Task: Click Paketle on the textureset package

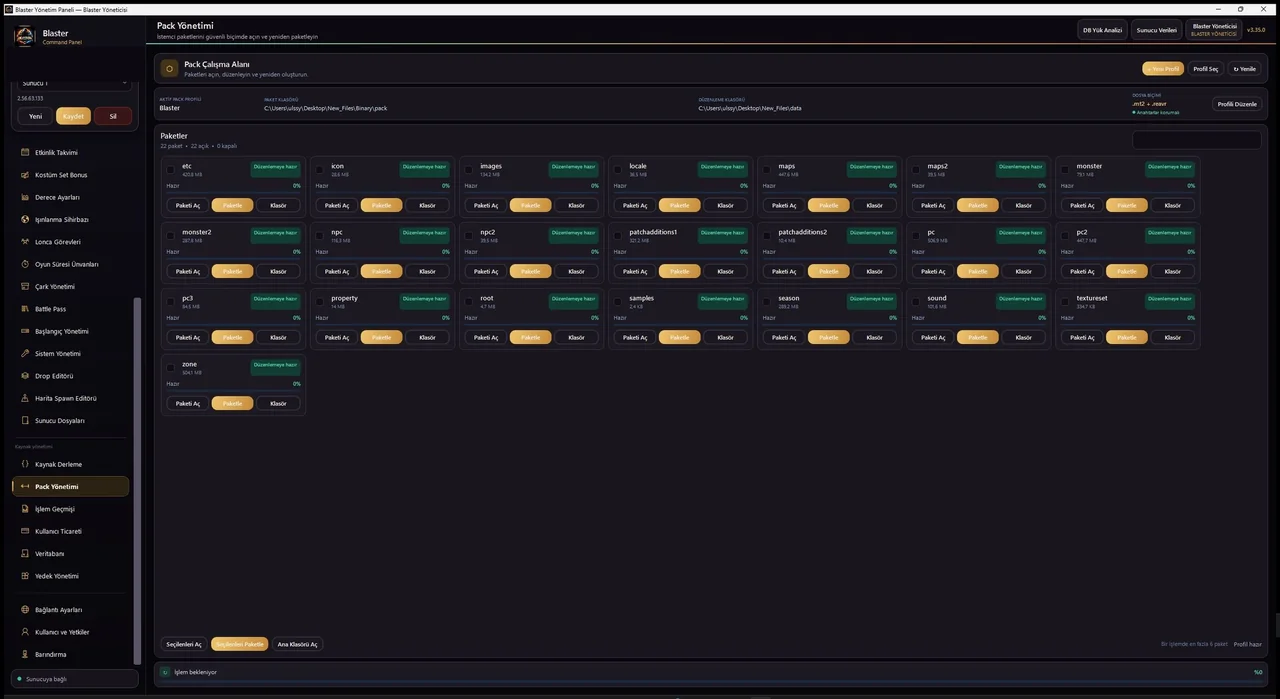Action: click(1127, 337)
